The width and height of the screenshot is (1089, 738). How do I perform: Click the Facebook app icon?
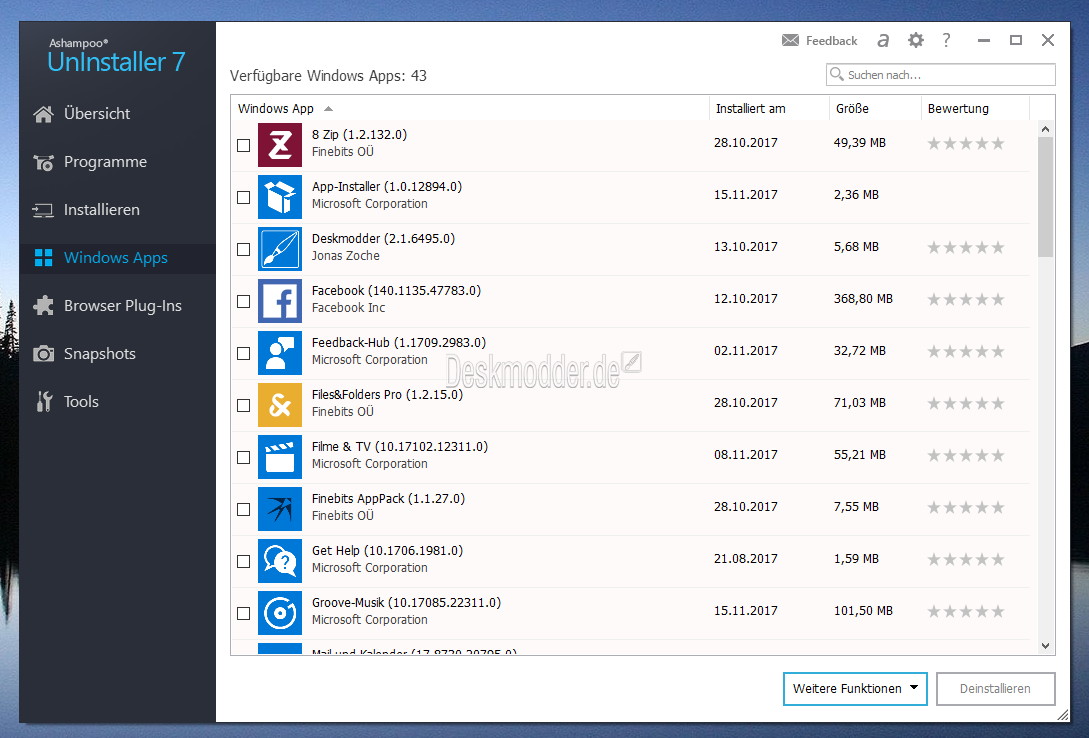tap(280, 301)
